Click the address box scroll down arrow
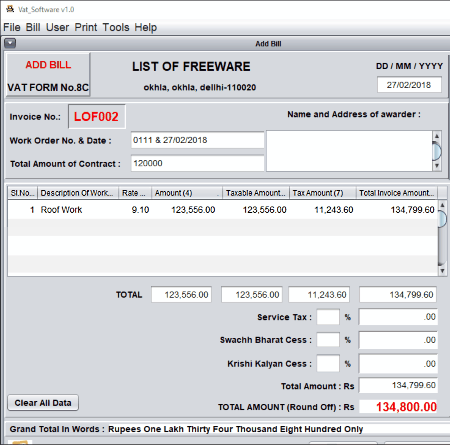This screenshot has width=450, height=445. coord(437,166)
